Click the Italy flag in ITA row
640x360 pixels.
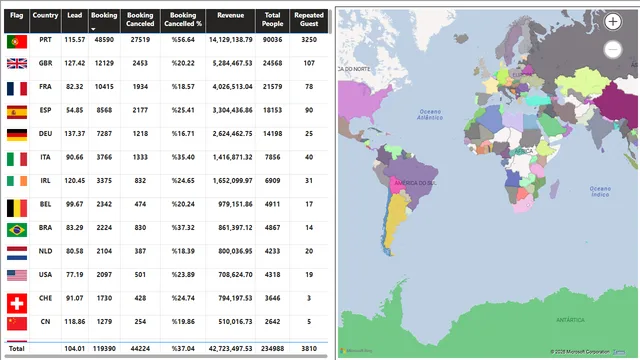17,159
